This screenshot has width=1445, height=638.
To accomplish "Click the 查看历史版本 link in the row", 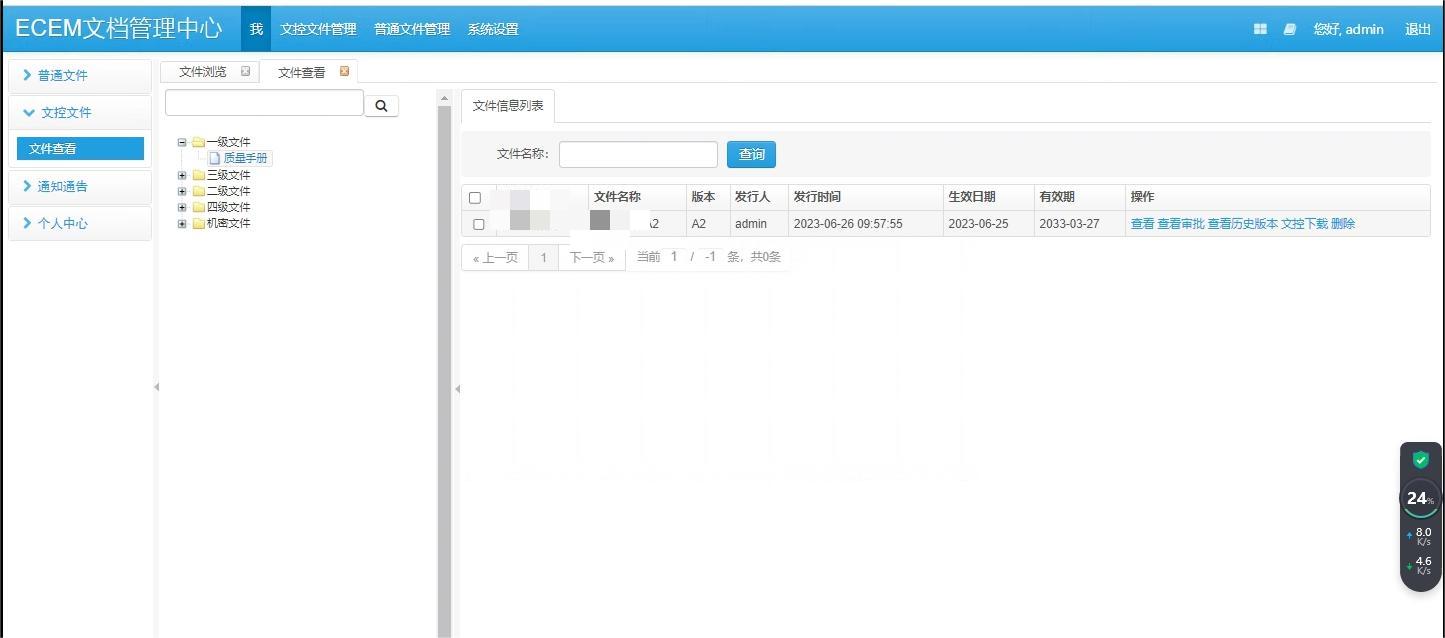I will coord(1242,224).
